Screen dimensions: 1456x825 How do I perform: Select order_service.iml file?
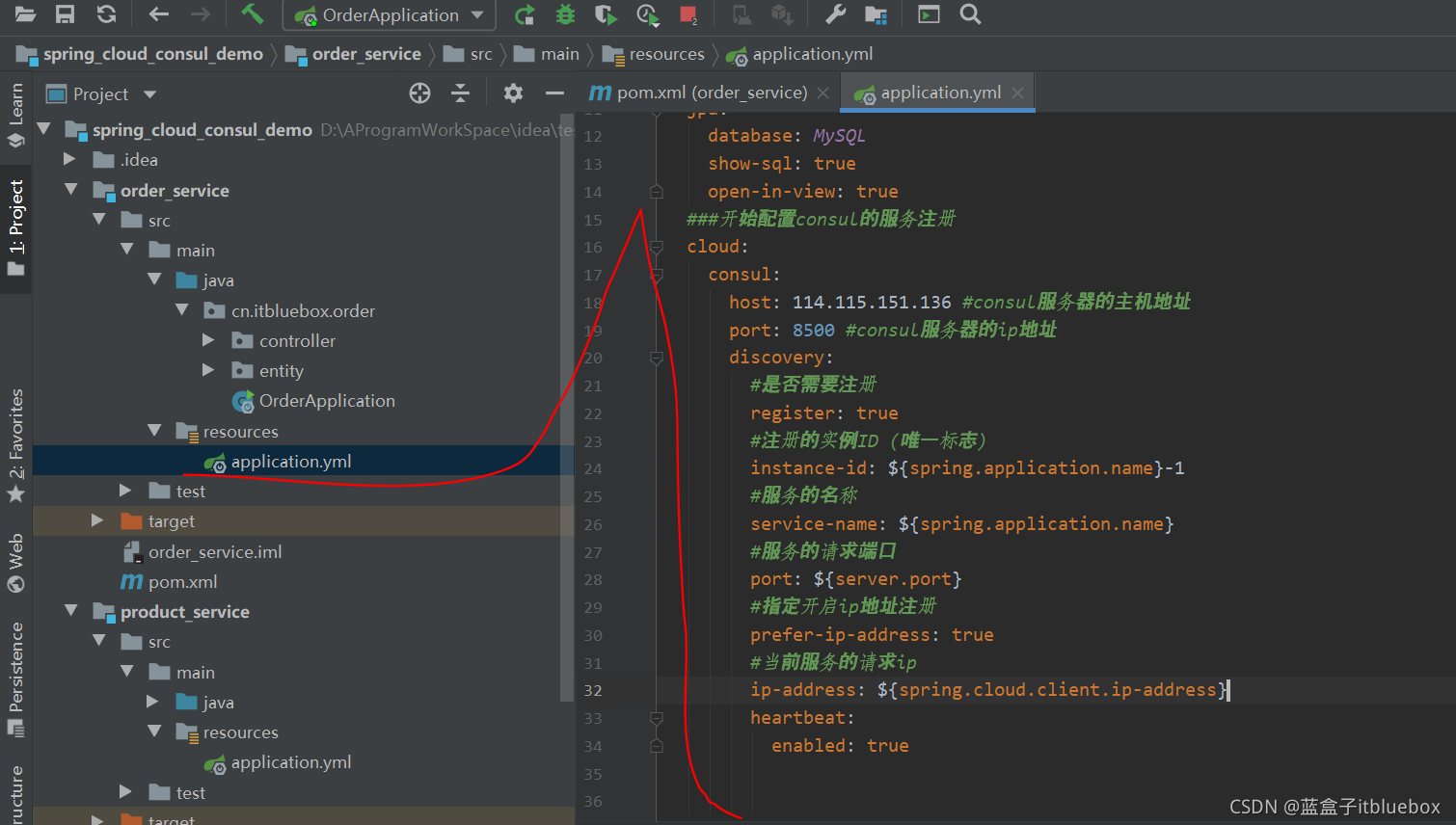pos(202,552)
